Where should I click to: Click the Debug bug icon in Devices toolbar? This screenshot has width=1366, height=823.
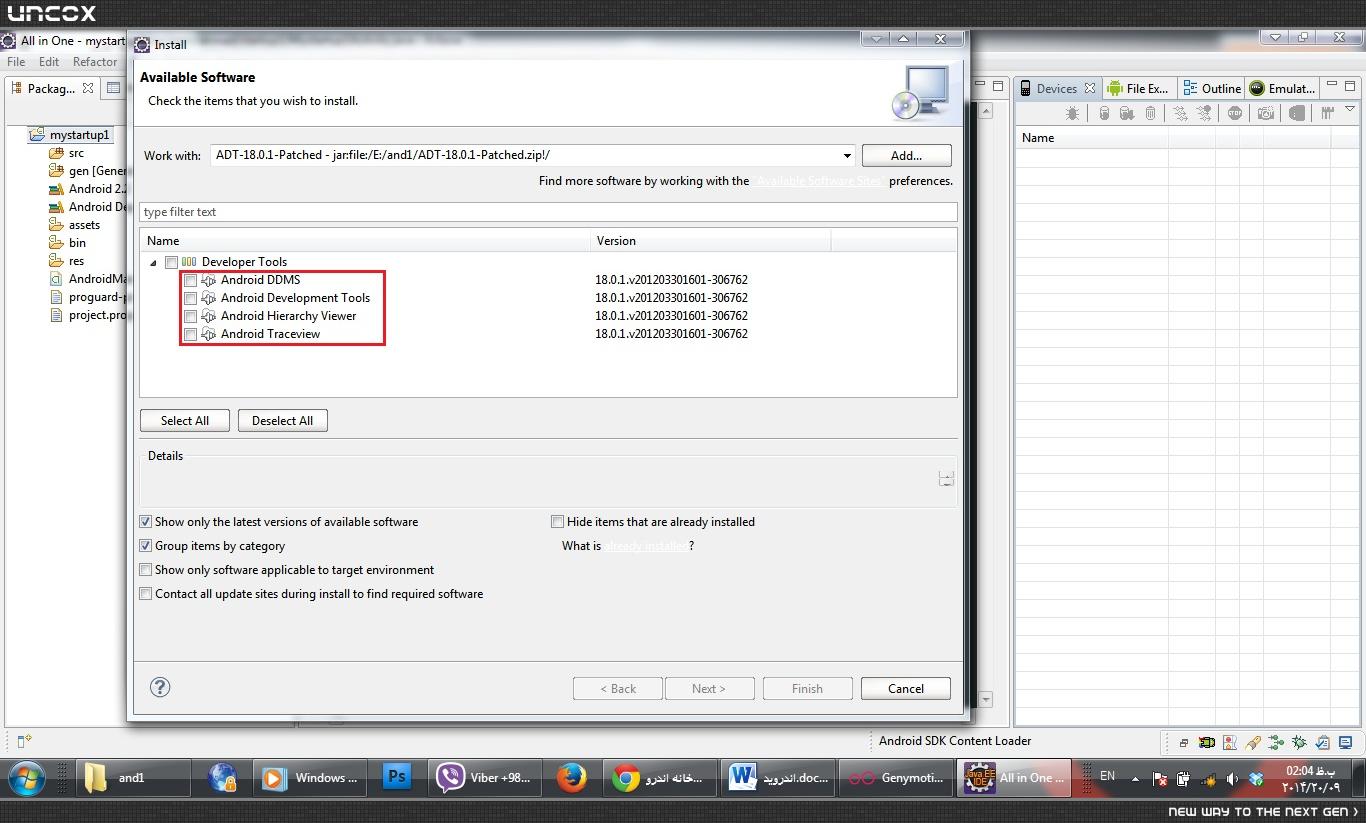point(1072,114)
